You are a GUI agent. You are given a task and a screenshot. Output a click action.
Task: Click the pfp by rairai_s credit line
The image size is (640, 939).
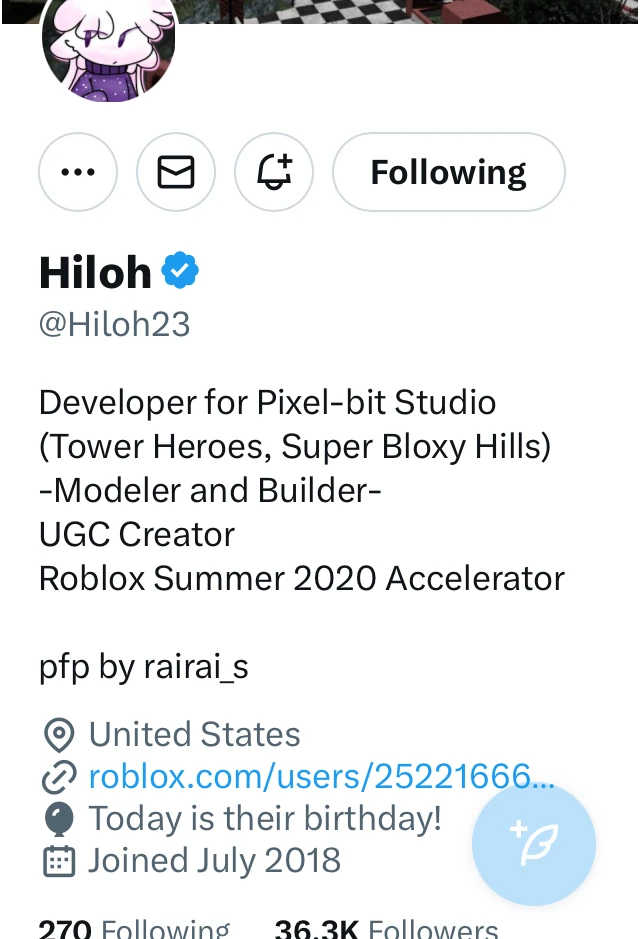point(143,666)
